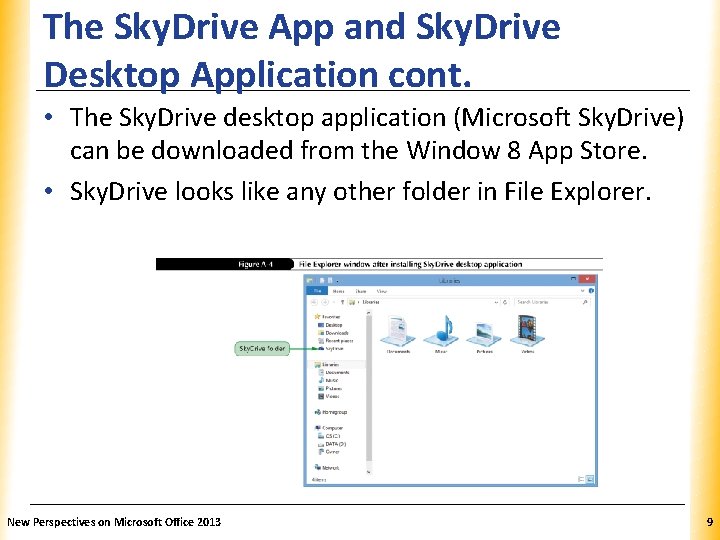Image resolution: width=720 pixels, height=540 pixels.
Task: Select Downloads in Favorites list
Action: point(333,333)
